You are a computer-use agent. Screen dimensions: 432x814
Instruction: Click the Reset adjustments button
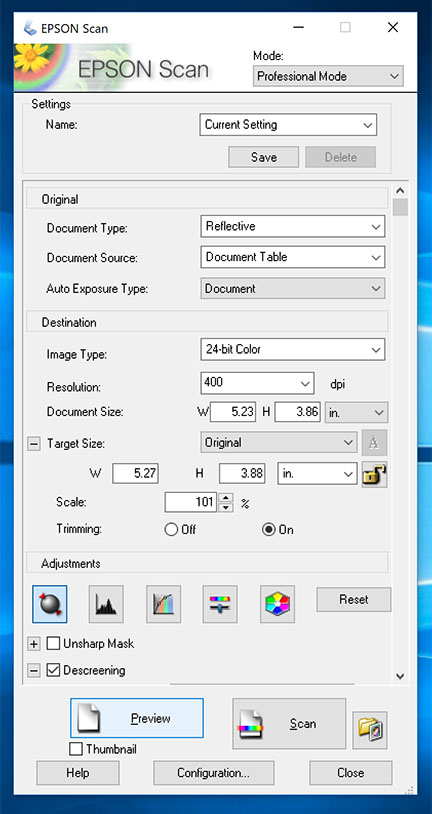(354, 600)
